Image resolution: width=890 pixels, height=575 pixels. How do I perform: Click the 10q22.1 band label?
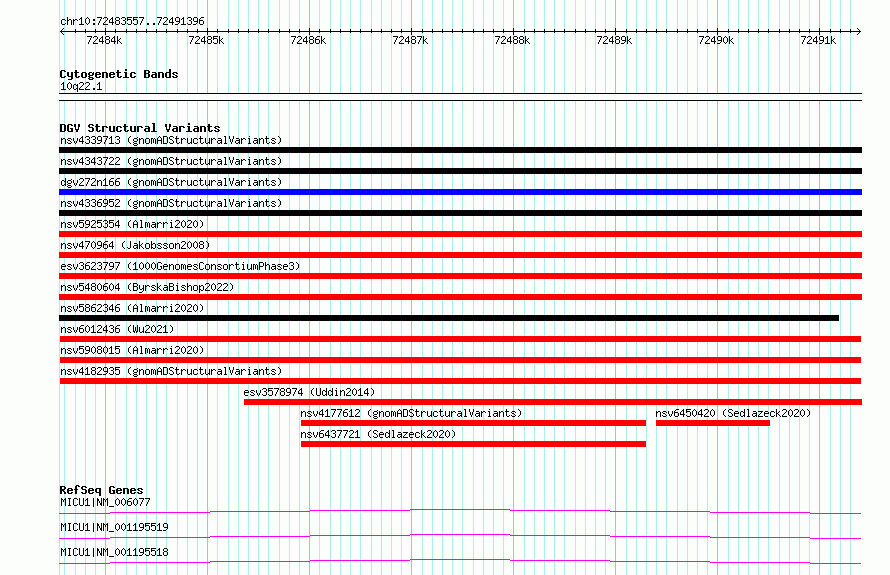[x=81, y=86]
